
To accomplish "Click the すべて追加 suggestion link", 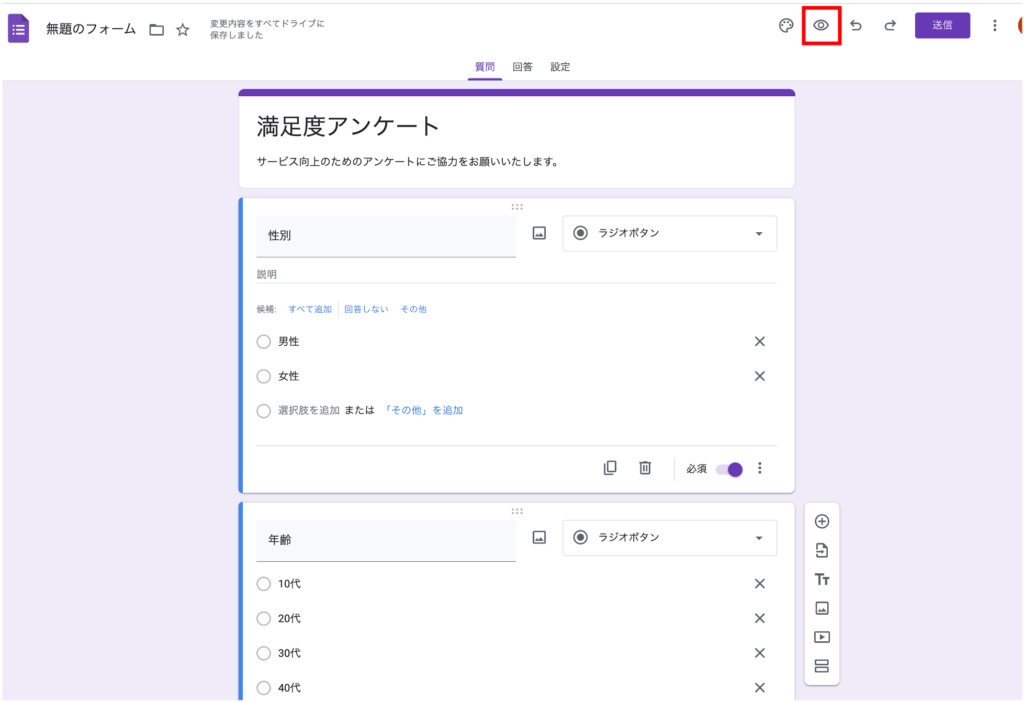I will pyautogui.click(x=310, y=309).
